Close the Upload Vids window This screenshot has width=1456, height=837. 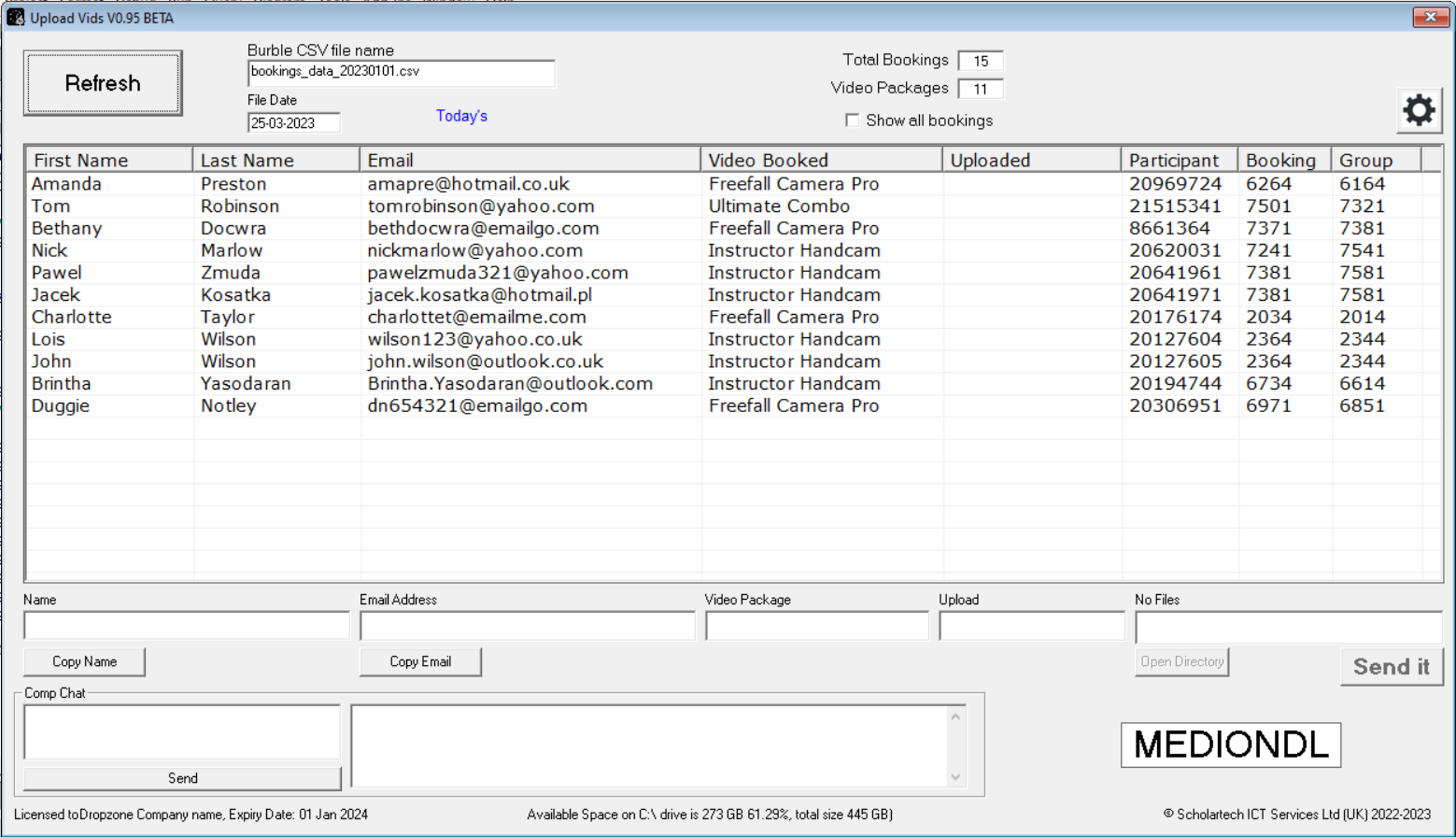(1430, 17)
